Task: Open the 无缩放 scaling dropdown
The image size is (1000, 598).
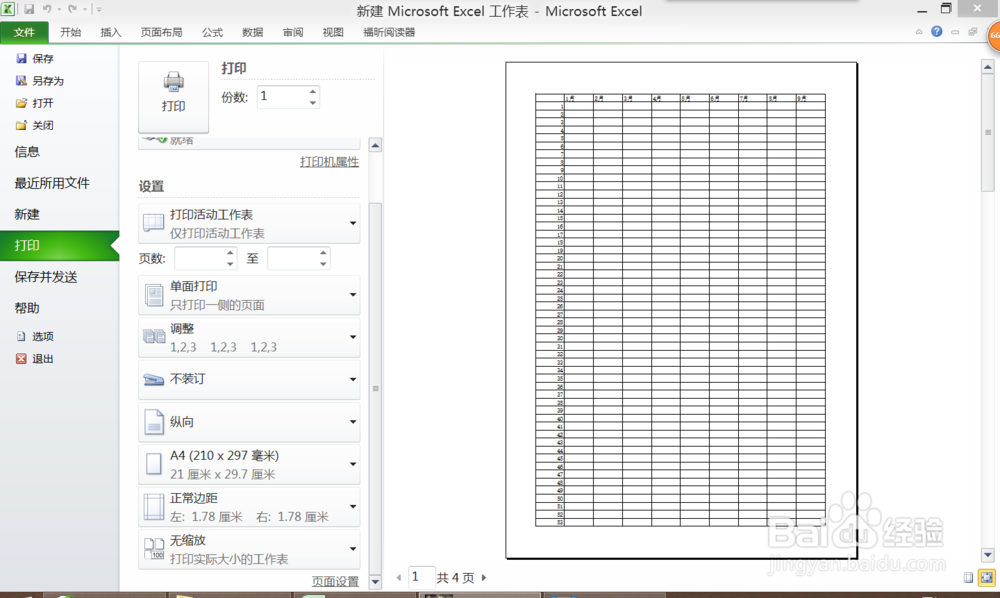Action: click(x=249, y=549)
